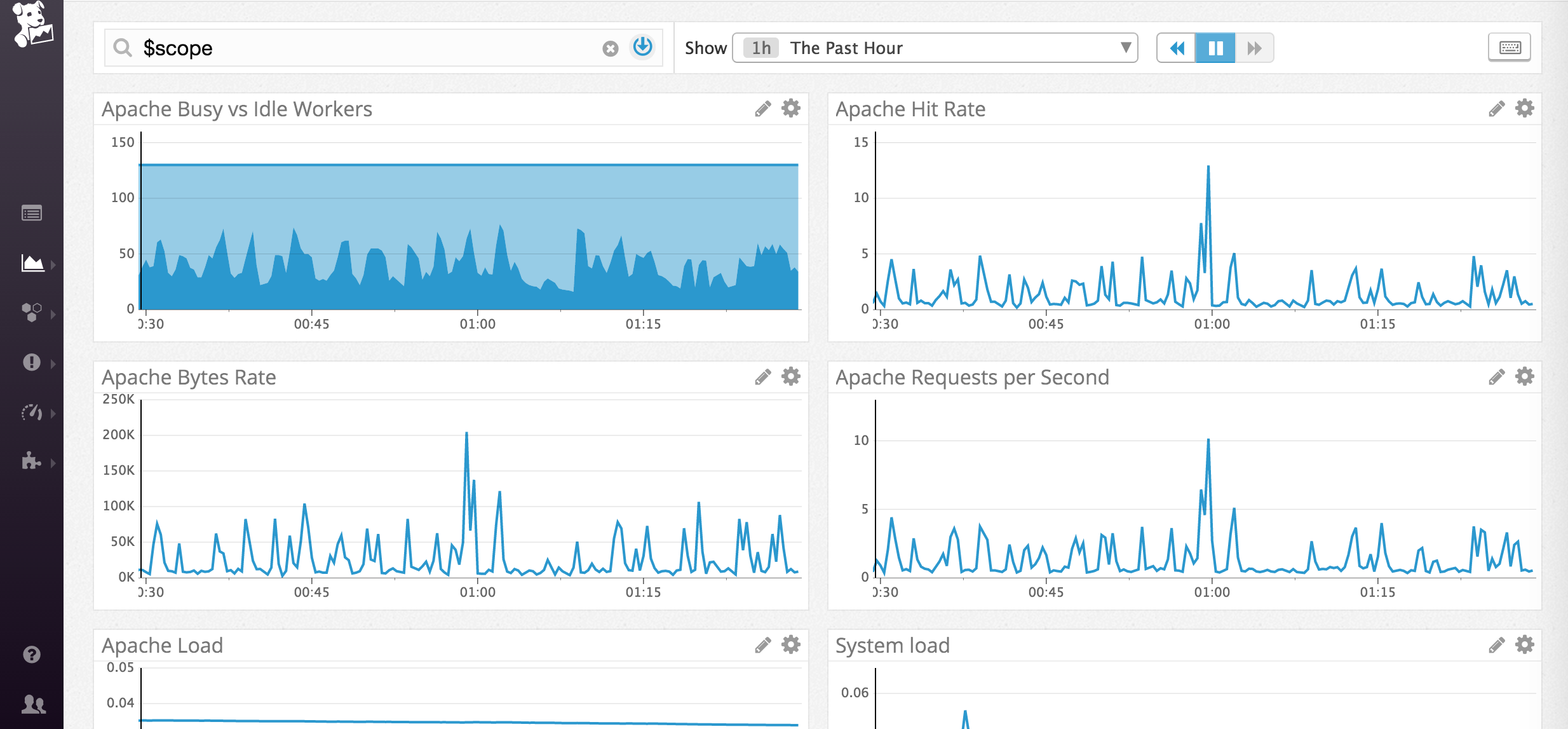1568x729 pixels.
Task: Pause the dashboard live updates
Action: pos(1217,48)
